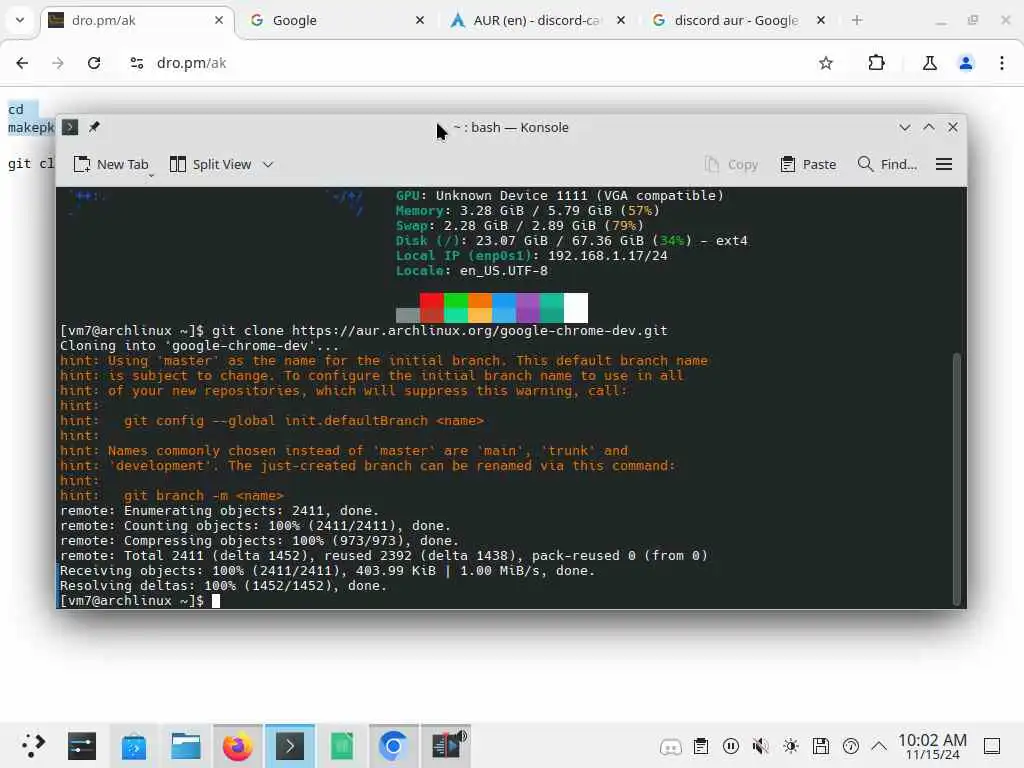The height and width of the screenshot is (768, 1024).
Task: Open Find in the Konsole toolbar
Action: point(888,165)
